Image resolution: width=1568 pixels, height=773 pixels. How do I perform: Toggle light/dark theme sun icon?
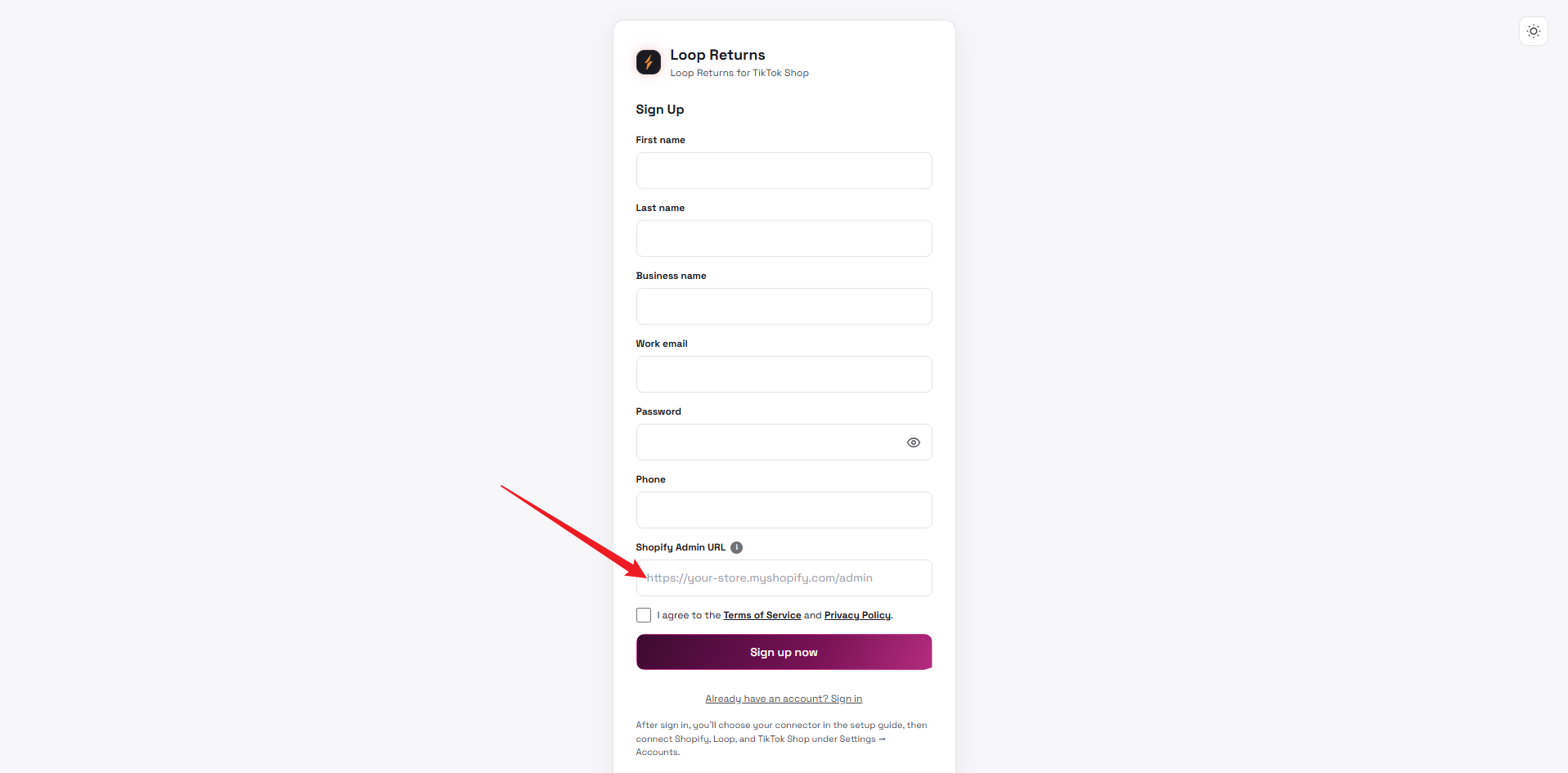(x=1534, y=31)
